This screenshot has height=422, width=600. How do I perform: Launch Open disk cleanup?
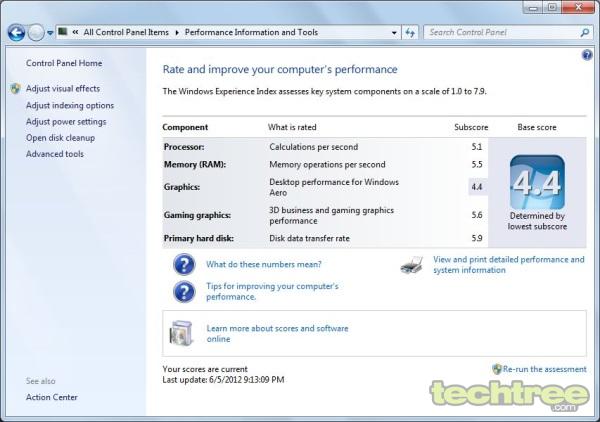[x=60, y=138]
